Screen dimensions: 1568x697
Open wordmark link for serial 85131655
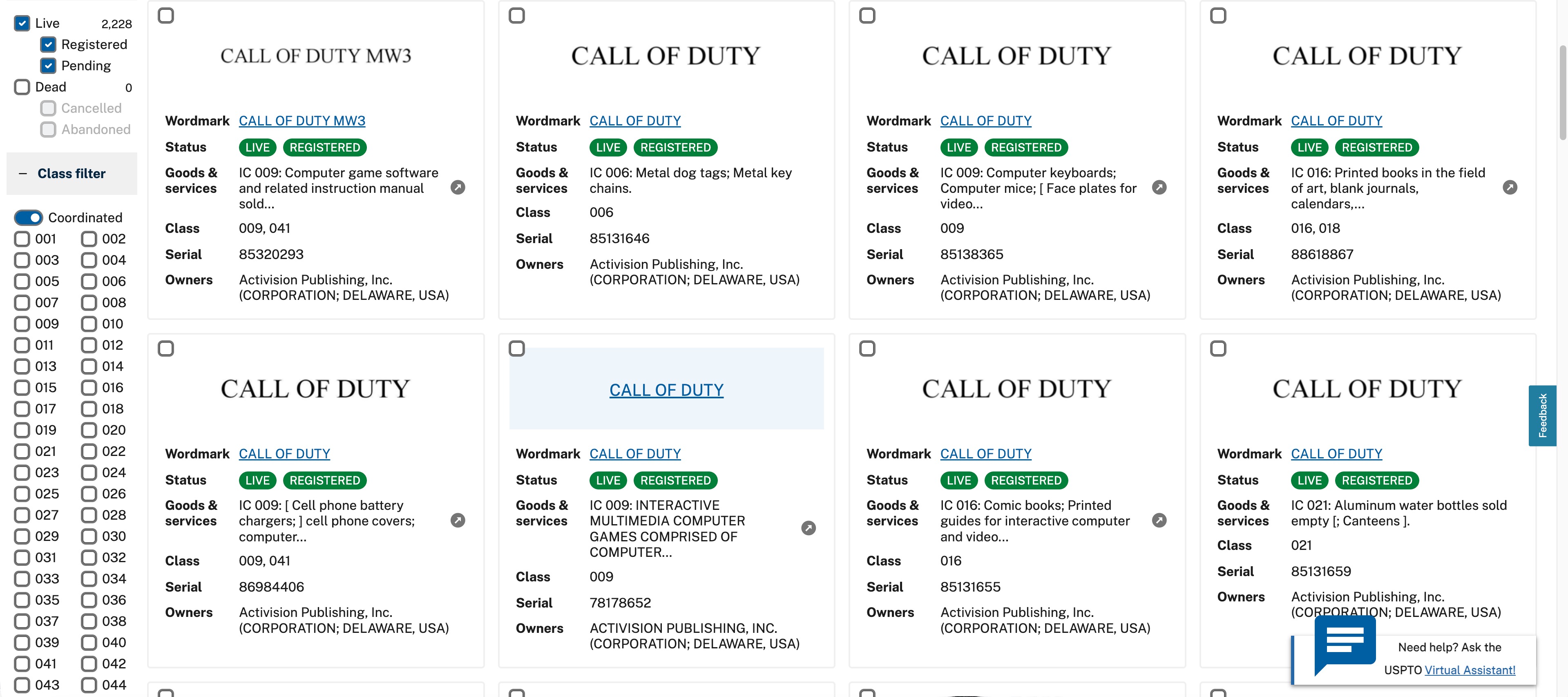985,453
